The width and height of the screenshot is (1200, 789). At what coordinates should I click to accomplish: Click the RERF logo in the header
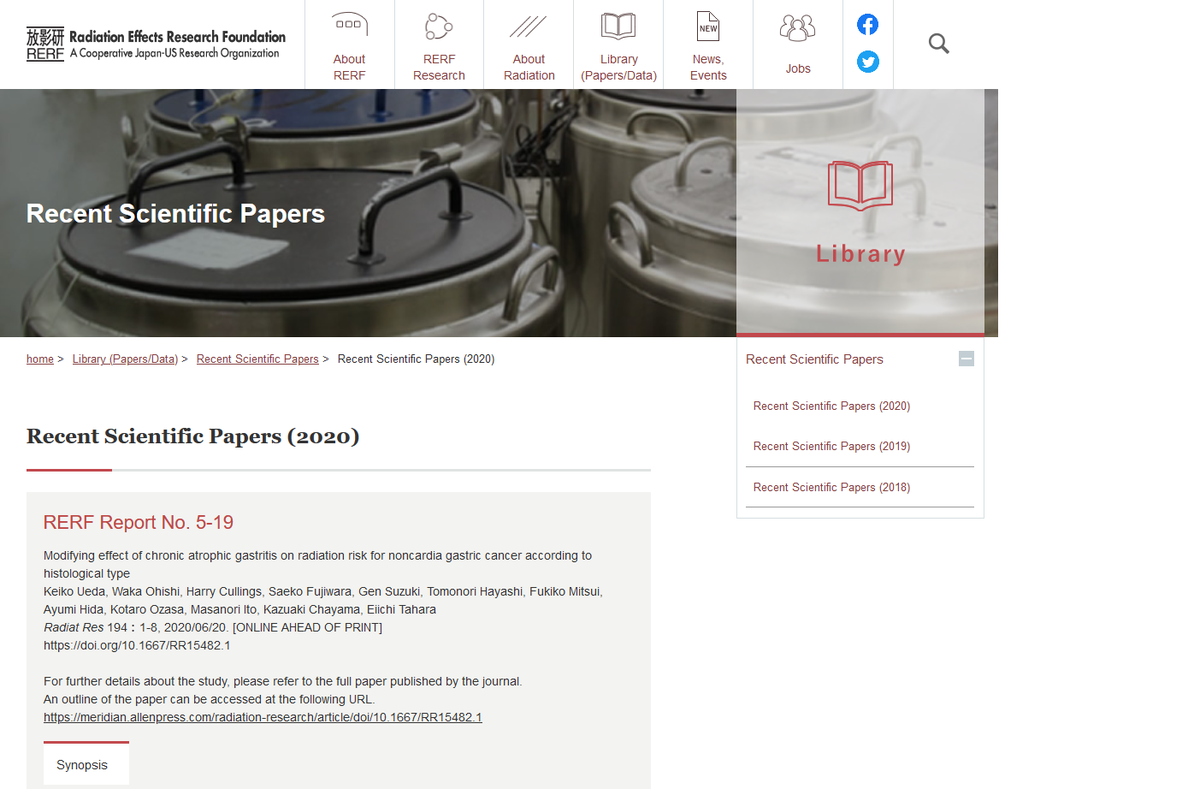pos(156,44)
